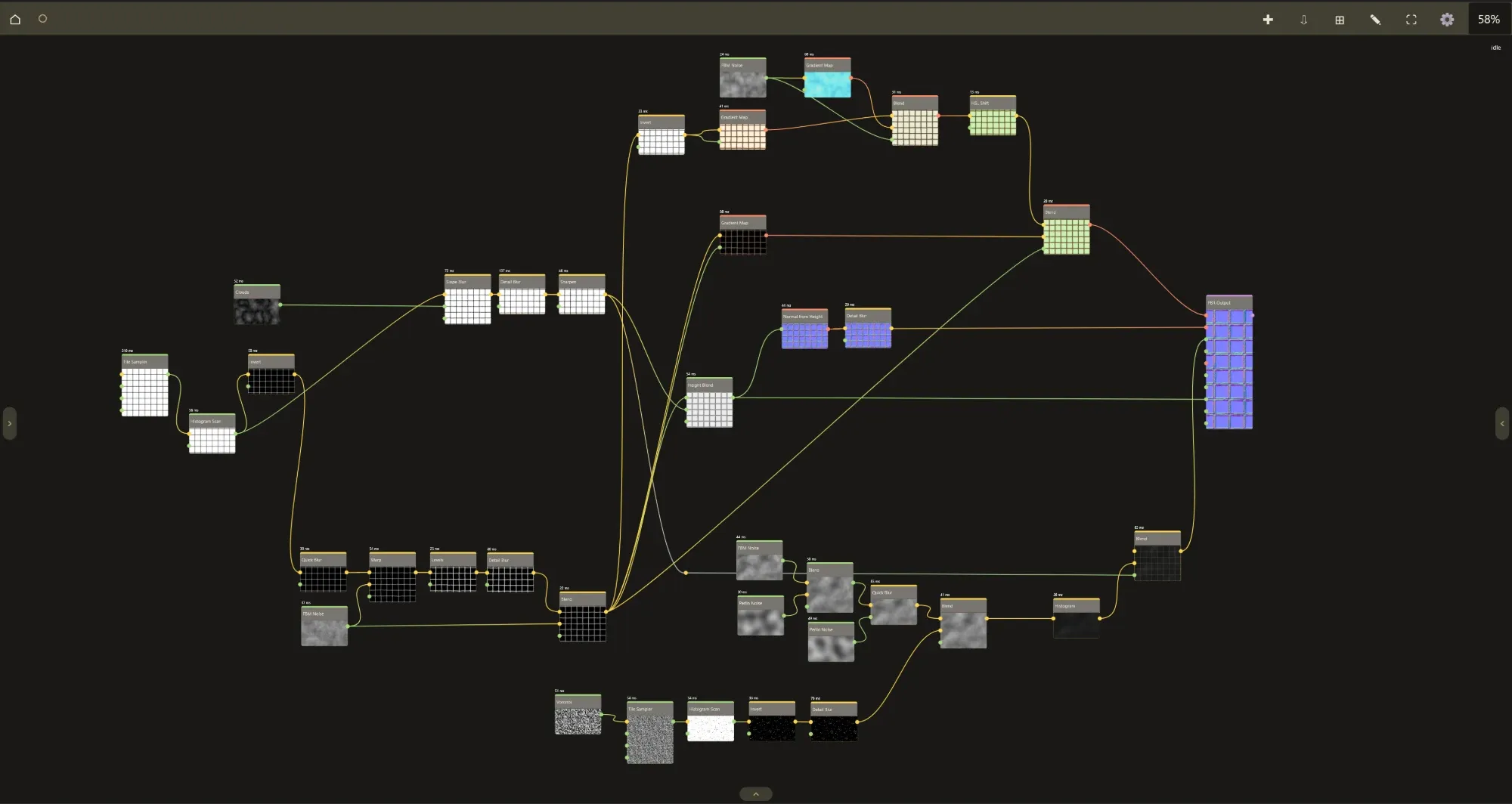This screenshot has width=1512, height=804.
Task: Select the Perlin Noise node (30 ms)
Action: [x=761, y=615]
